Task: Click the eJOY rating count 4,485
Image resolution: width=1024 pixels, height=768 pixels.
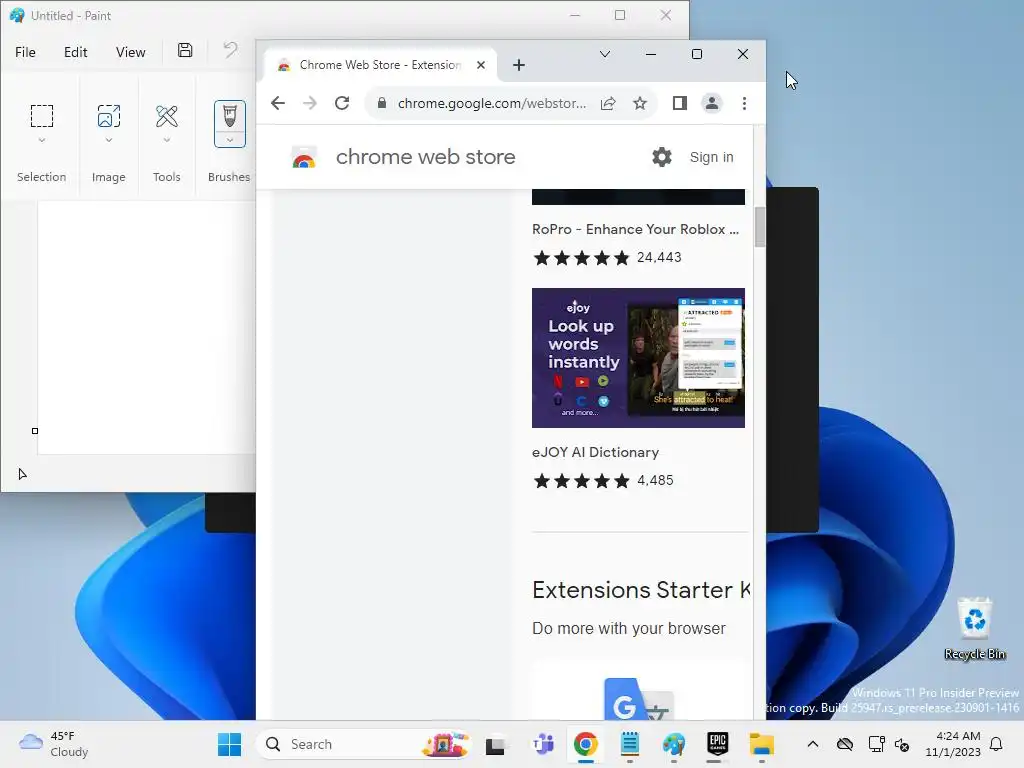Action: 655,481
